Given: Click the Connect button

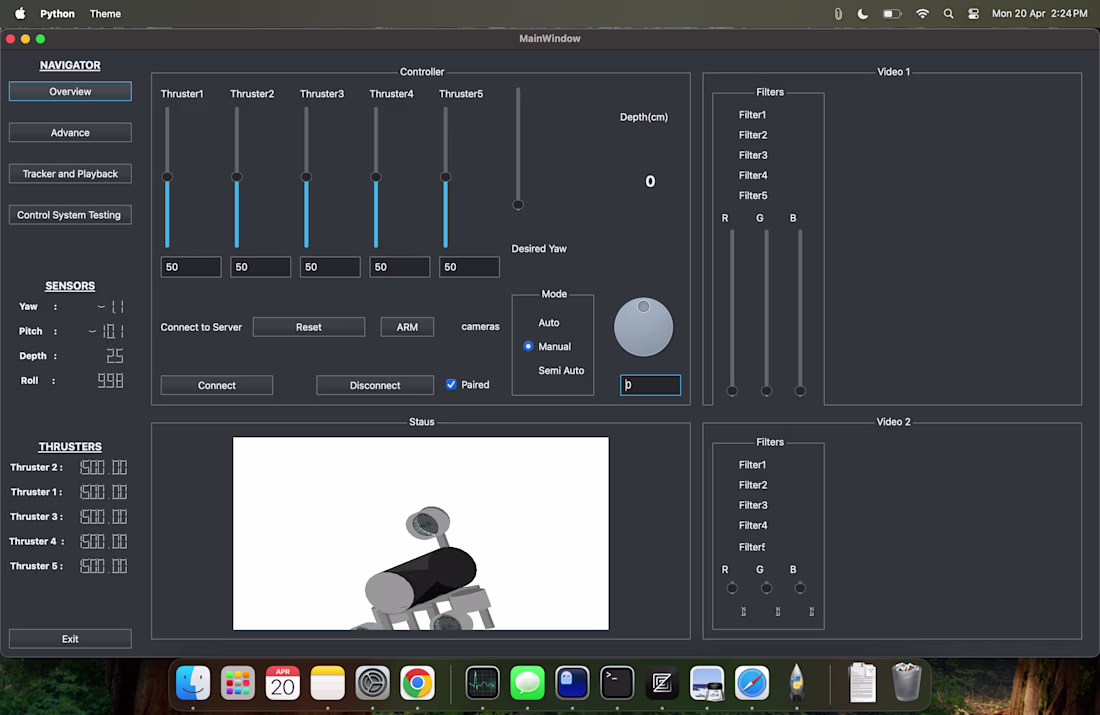Looking at the screenshot, I should (x=216, y=386).
